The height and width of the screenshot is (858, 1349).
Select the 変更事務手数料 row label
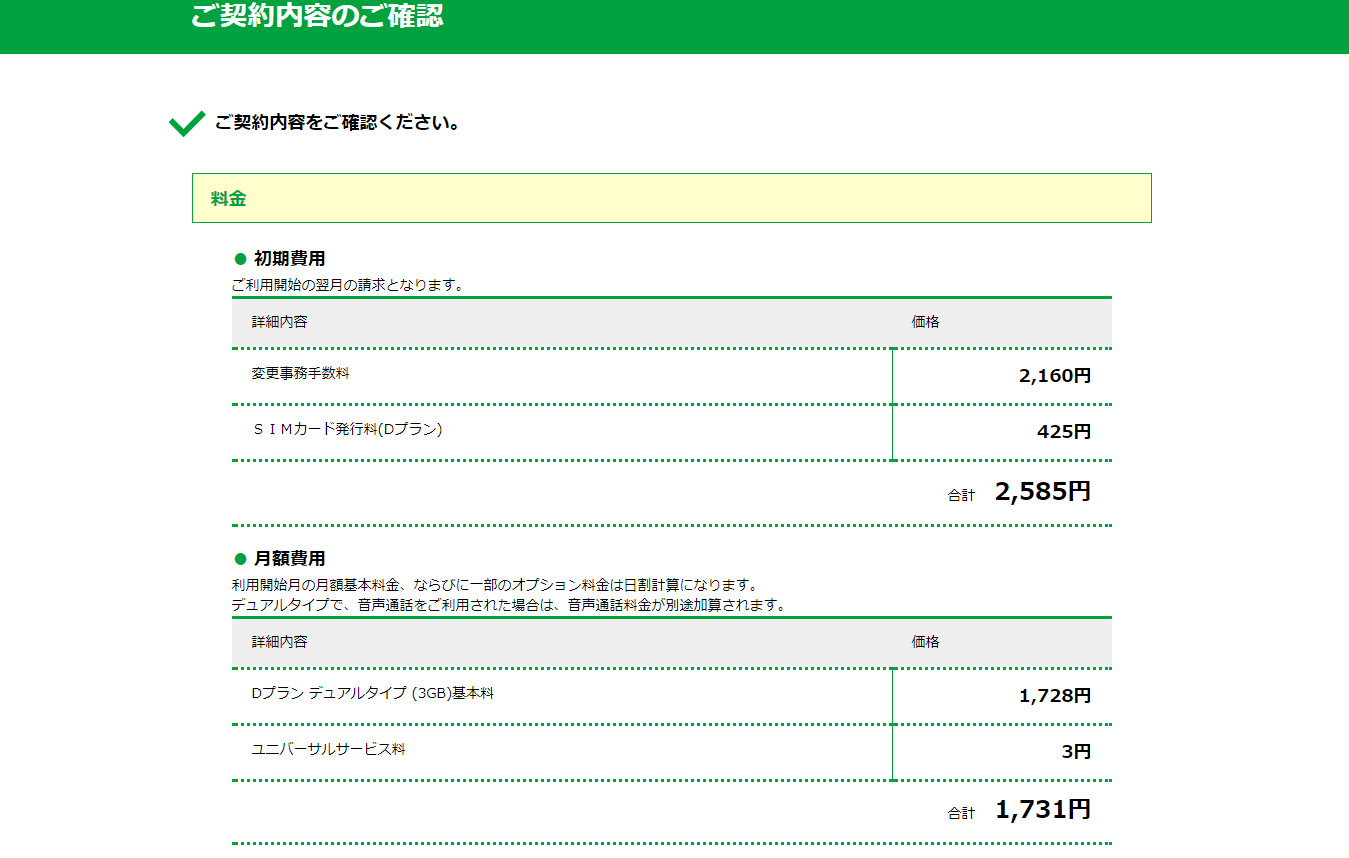[x=301, y=374]
